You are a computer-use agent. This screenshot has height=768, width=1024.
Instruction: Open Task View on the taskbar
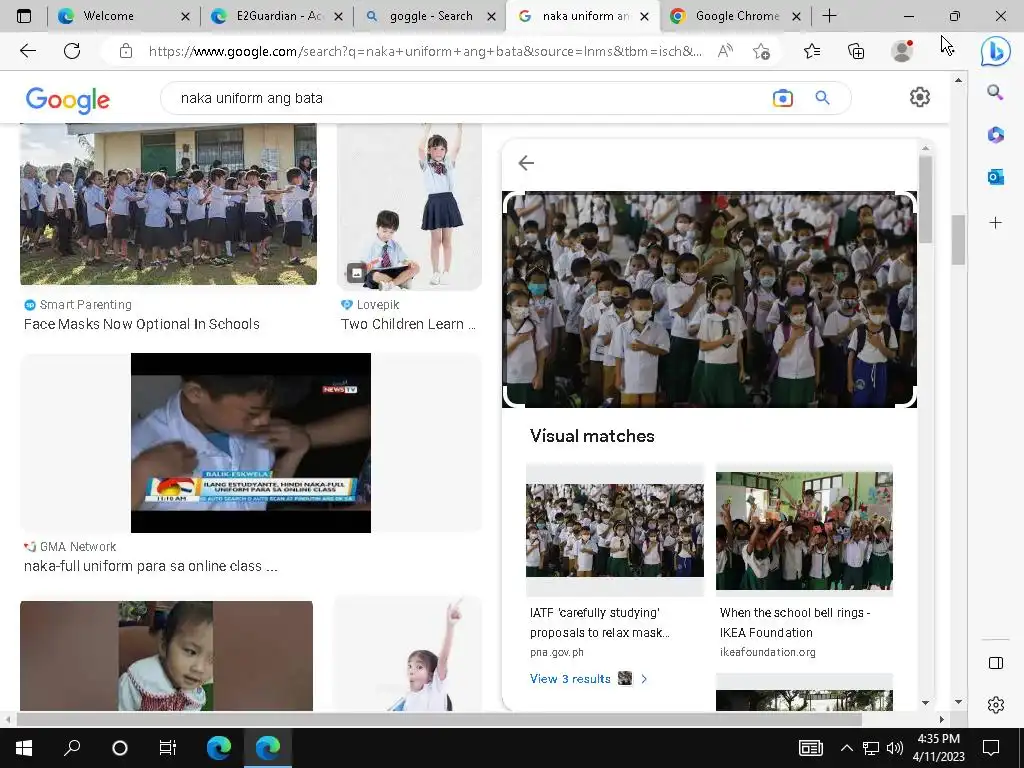pos(168,748)
